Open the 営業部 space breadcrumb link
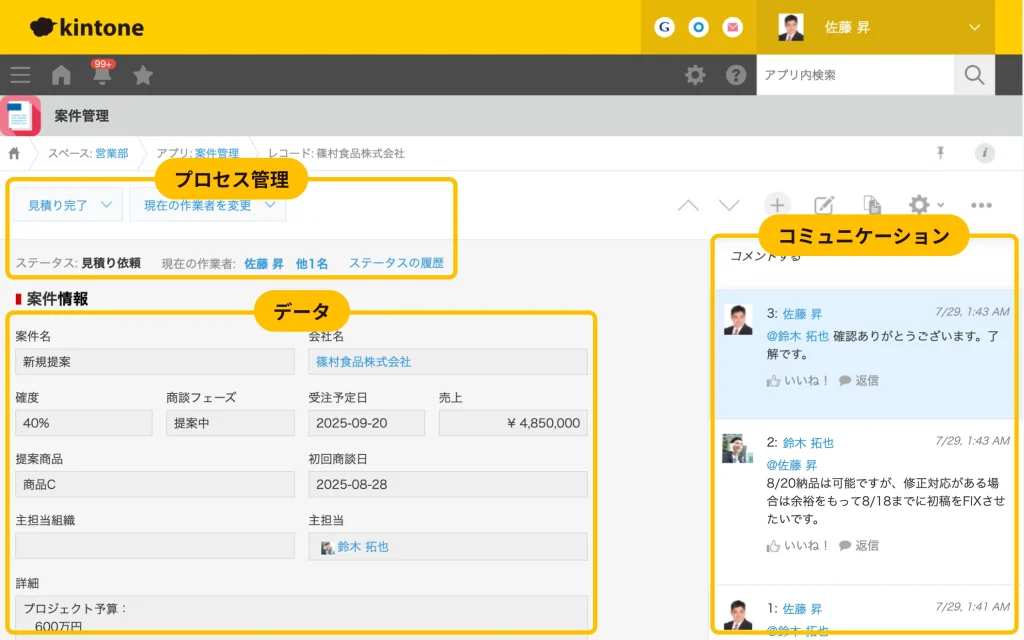This screenshot has width=1024, height=640. (x=111, y=154)
